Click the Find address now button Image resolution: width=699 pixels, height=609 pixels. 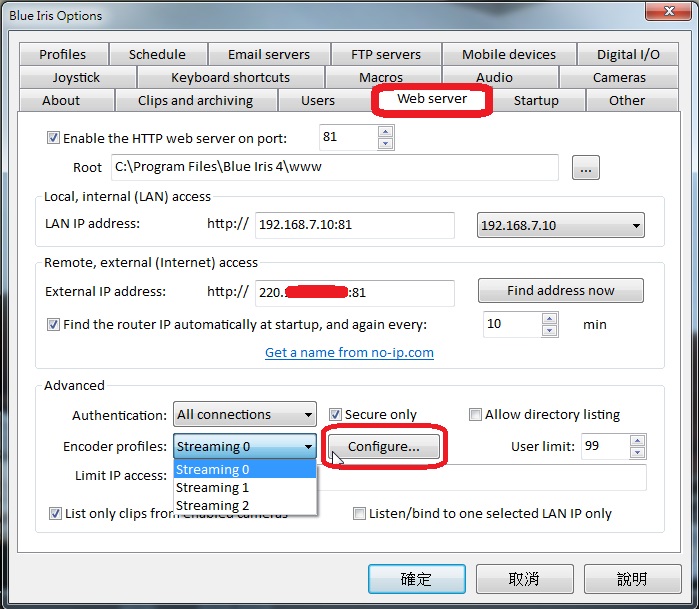[560, 291]
